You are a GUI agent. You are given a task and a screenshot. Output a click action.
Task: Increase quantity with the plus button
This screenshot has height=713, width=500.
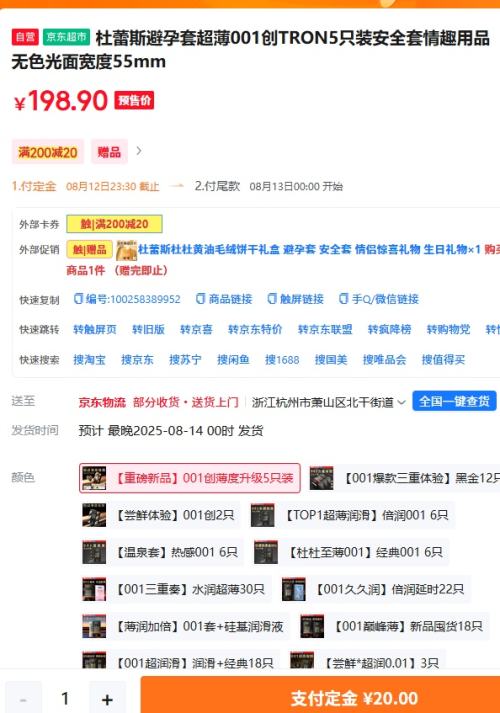tap(107, 699)
